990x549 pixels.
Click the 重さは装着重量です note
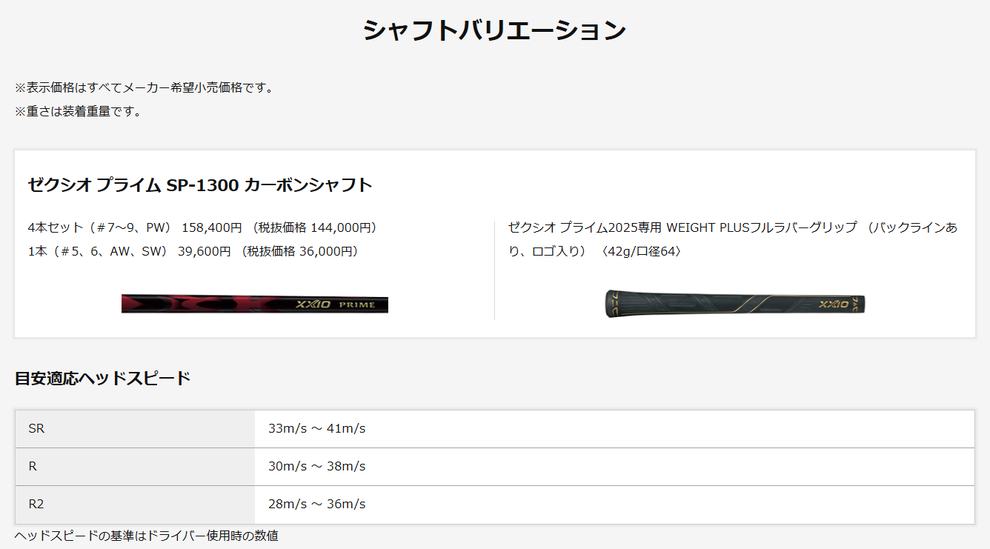(80, 112)
